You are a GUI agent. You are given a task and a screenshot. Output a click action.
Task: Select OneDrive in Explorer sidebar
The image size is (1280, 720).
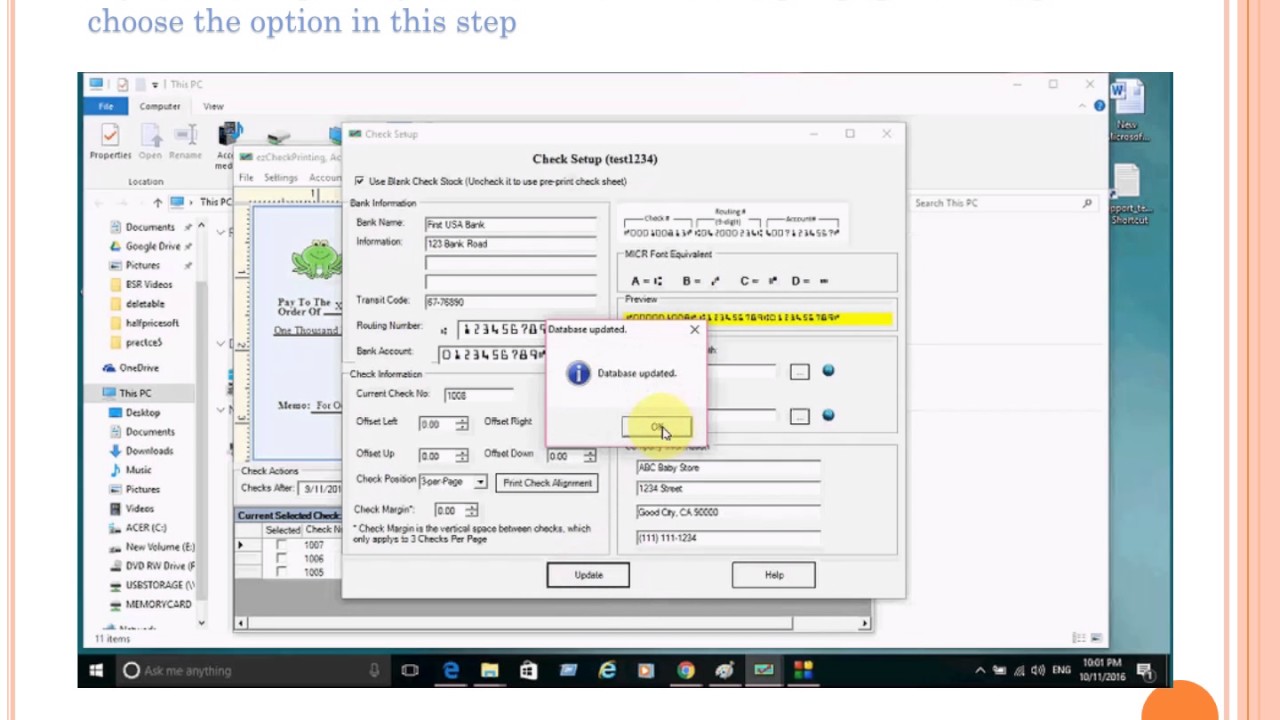tap(139, 368)
